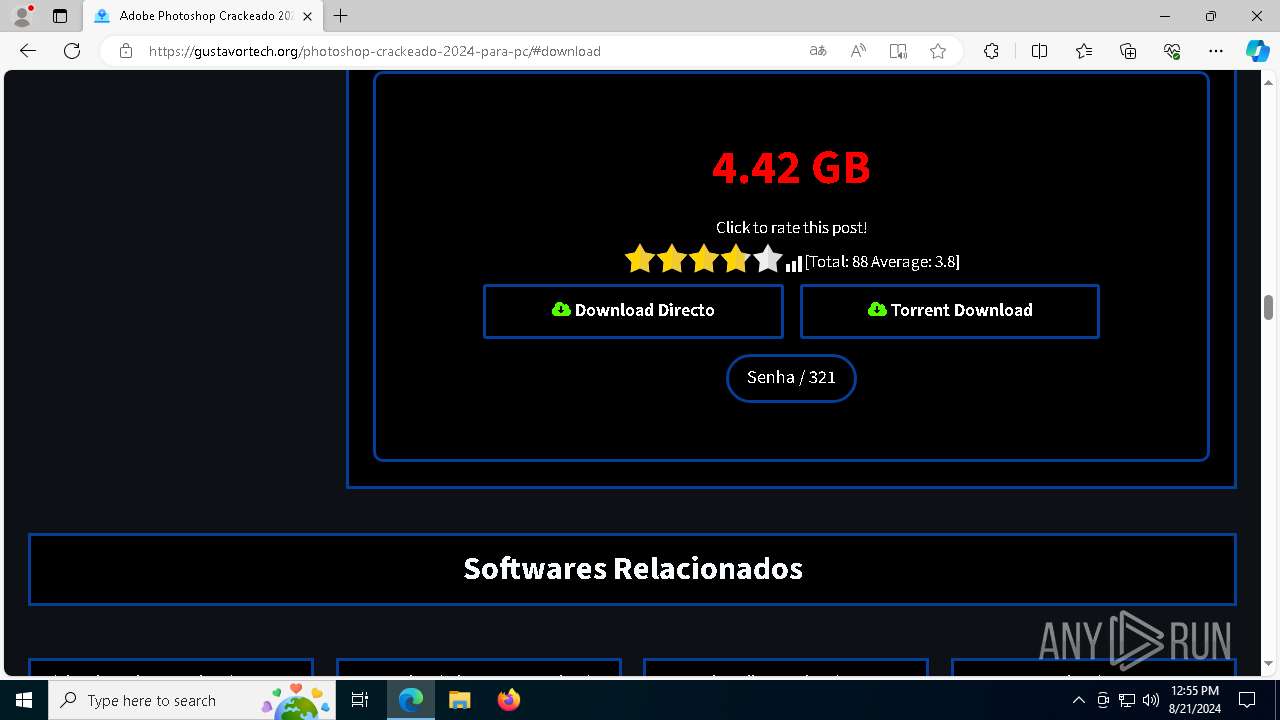The width and height of the screenshot is (1280, 720).
Task: Show hidden system tray icons
Action: tap(1079, 700)
